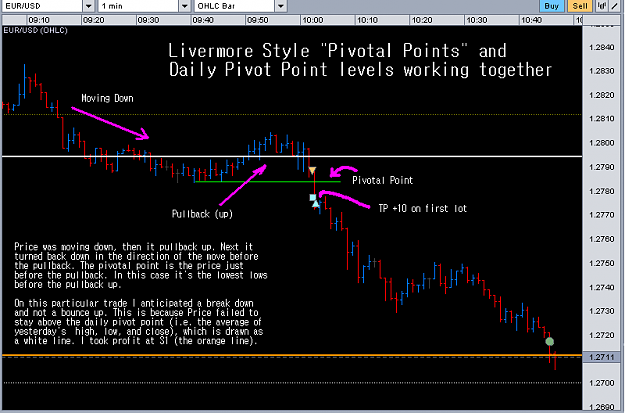
Task: Click the green pivotal point line
Action: pos(267,182)
